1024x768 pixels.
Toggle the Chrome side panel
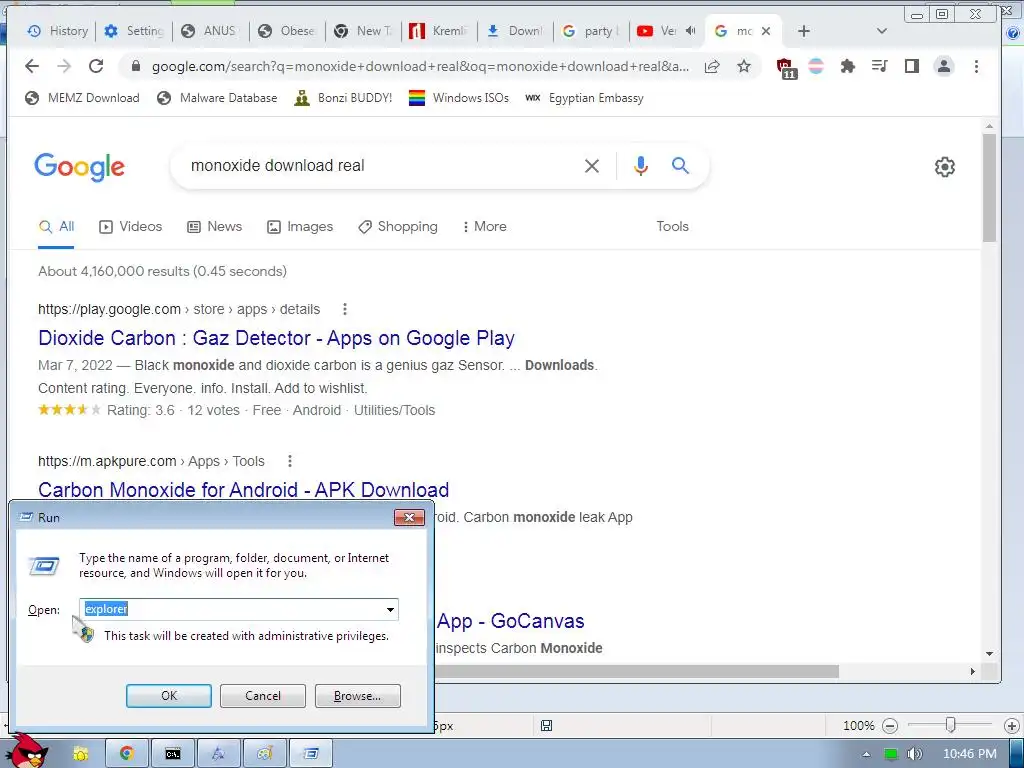coord(912,66)
